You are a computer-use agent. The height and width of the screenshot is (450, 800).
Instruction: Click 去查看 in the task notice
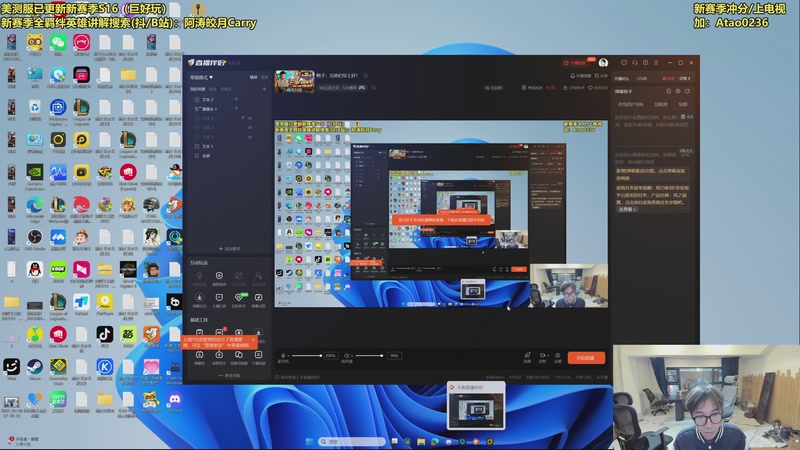point(627,209)
